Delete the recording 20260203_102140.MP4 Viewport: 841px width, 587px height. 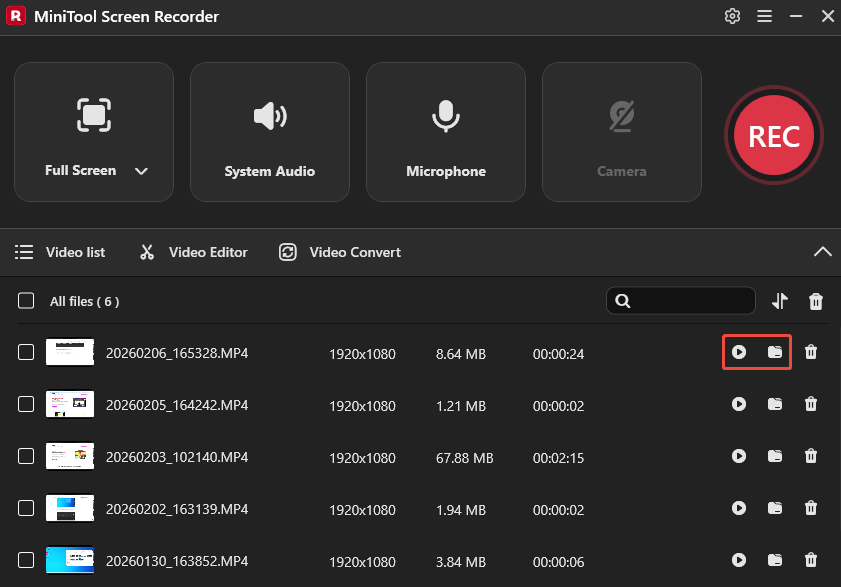point(811,456)
